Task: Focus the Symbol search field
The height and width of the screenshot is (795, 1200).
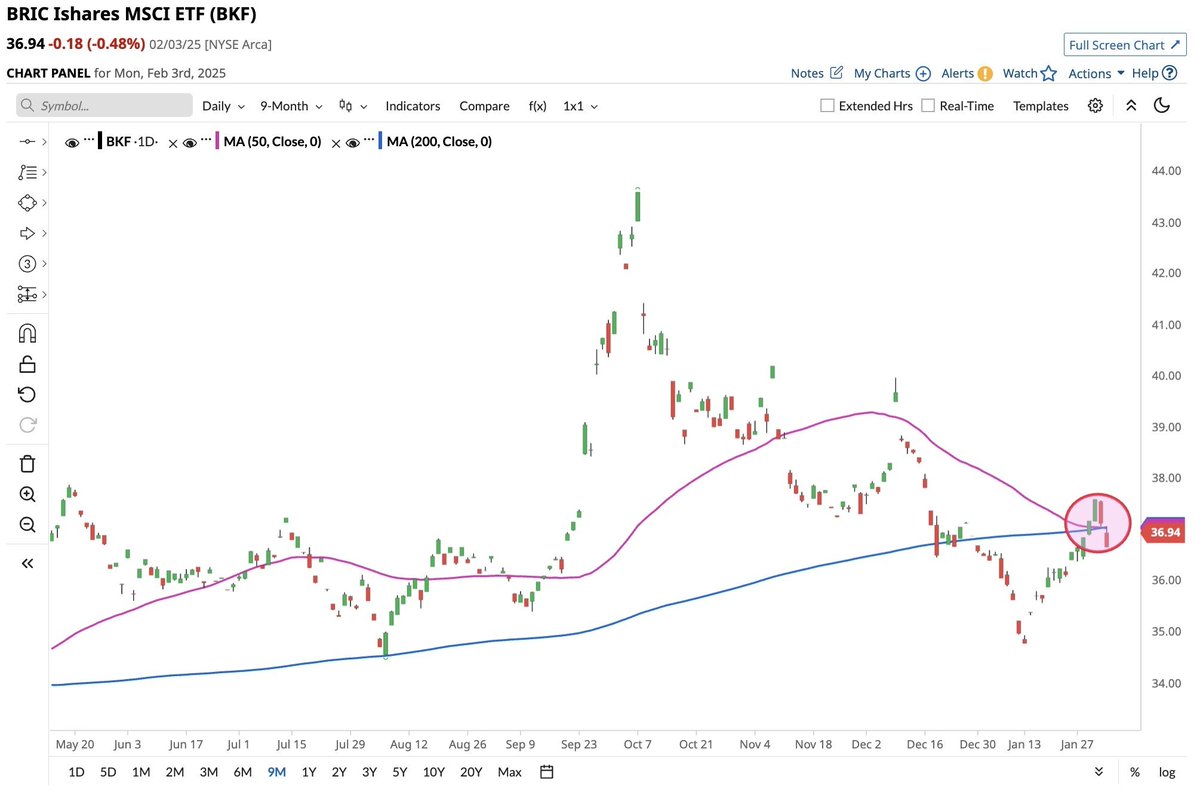Action: click(104, 105)
